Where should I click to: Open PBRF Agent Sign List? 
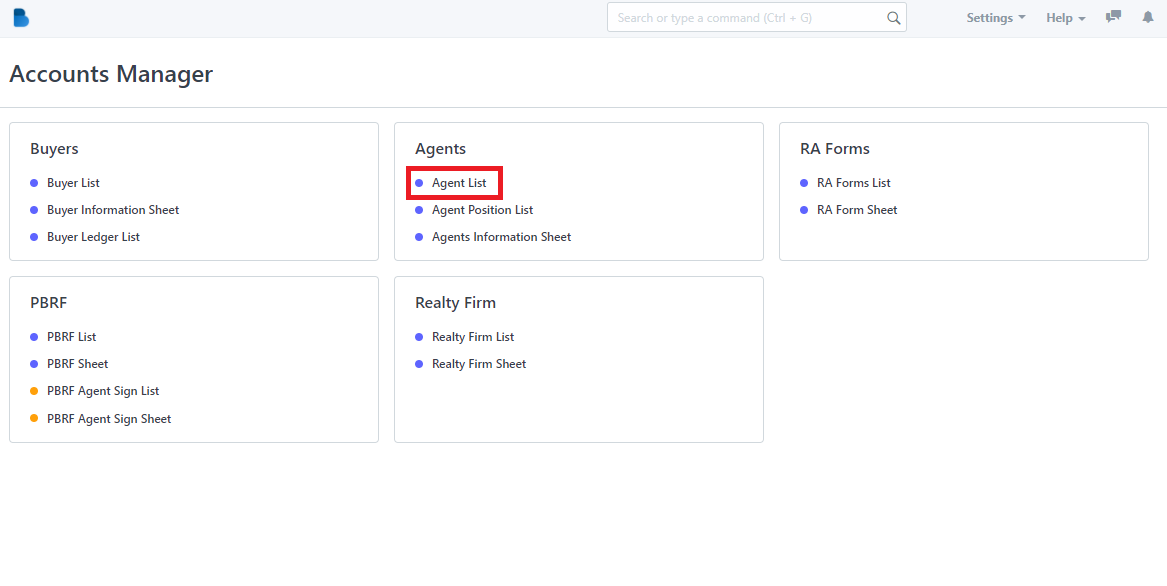(x=103, y=391)
